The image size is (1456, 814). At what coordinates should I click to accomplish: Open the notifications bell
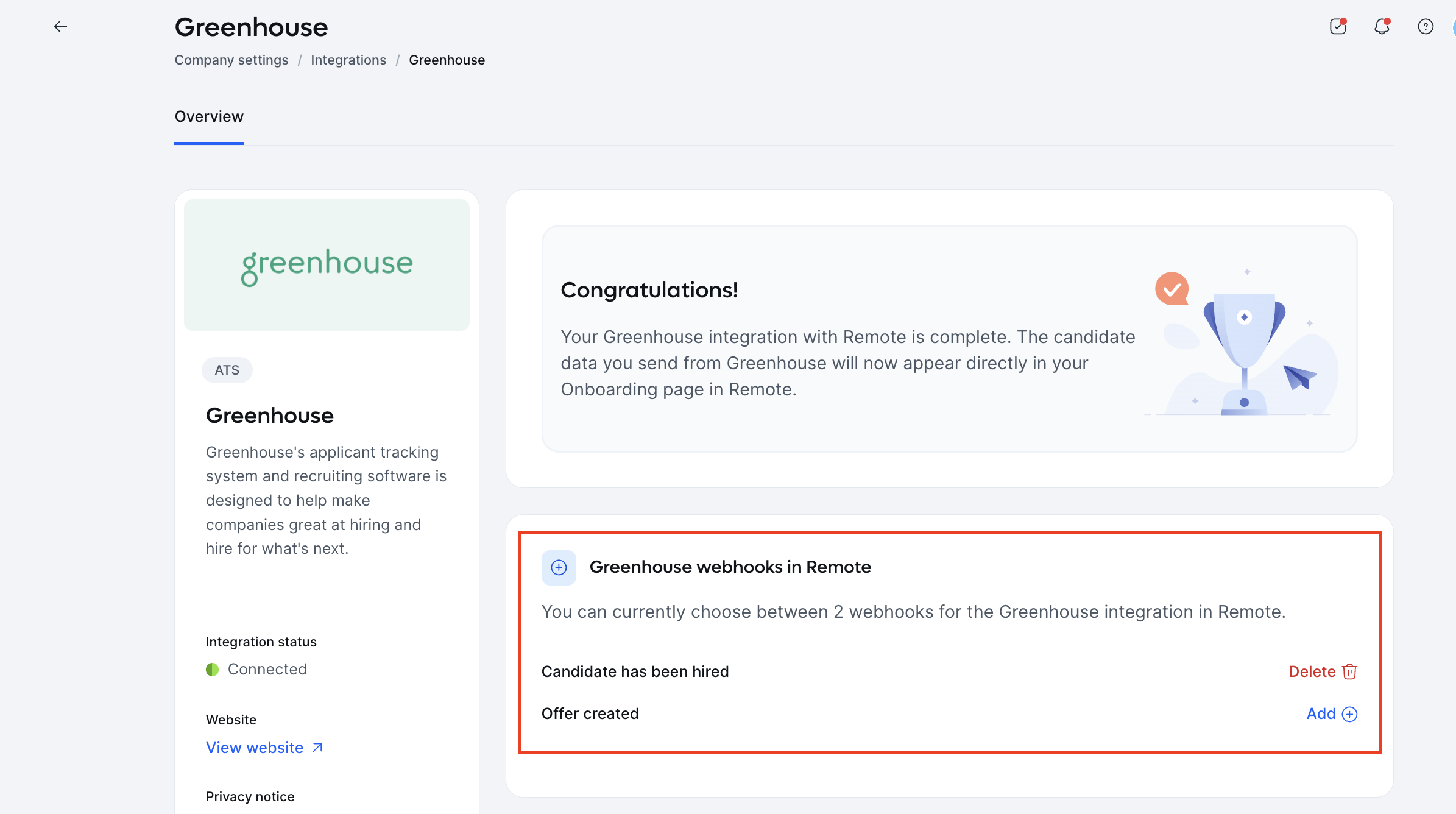(1382, 27)
